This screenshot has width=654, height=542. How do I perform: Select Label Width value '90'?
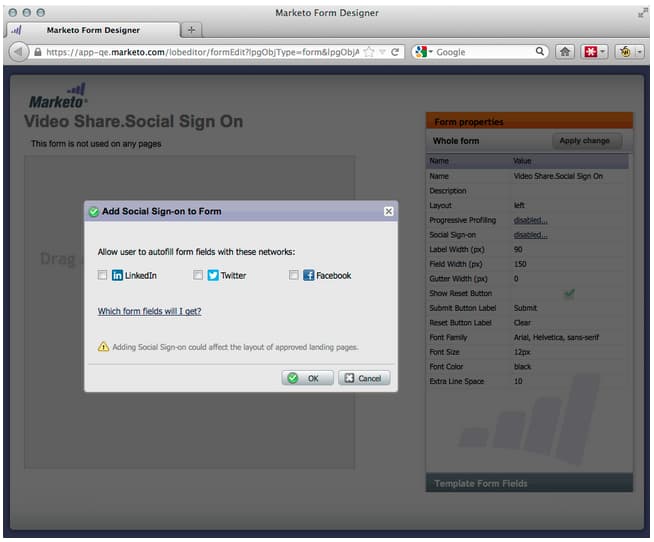518,250
